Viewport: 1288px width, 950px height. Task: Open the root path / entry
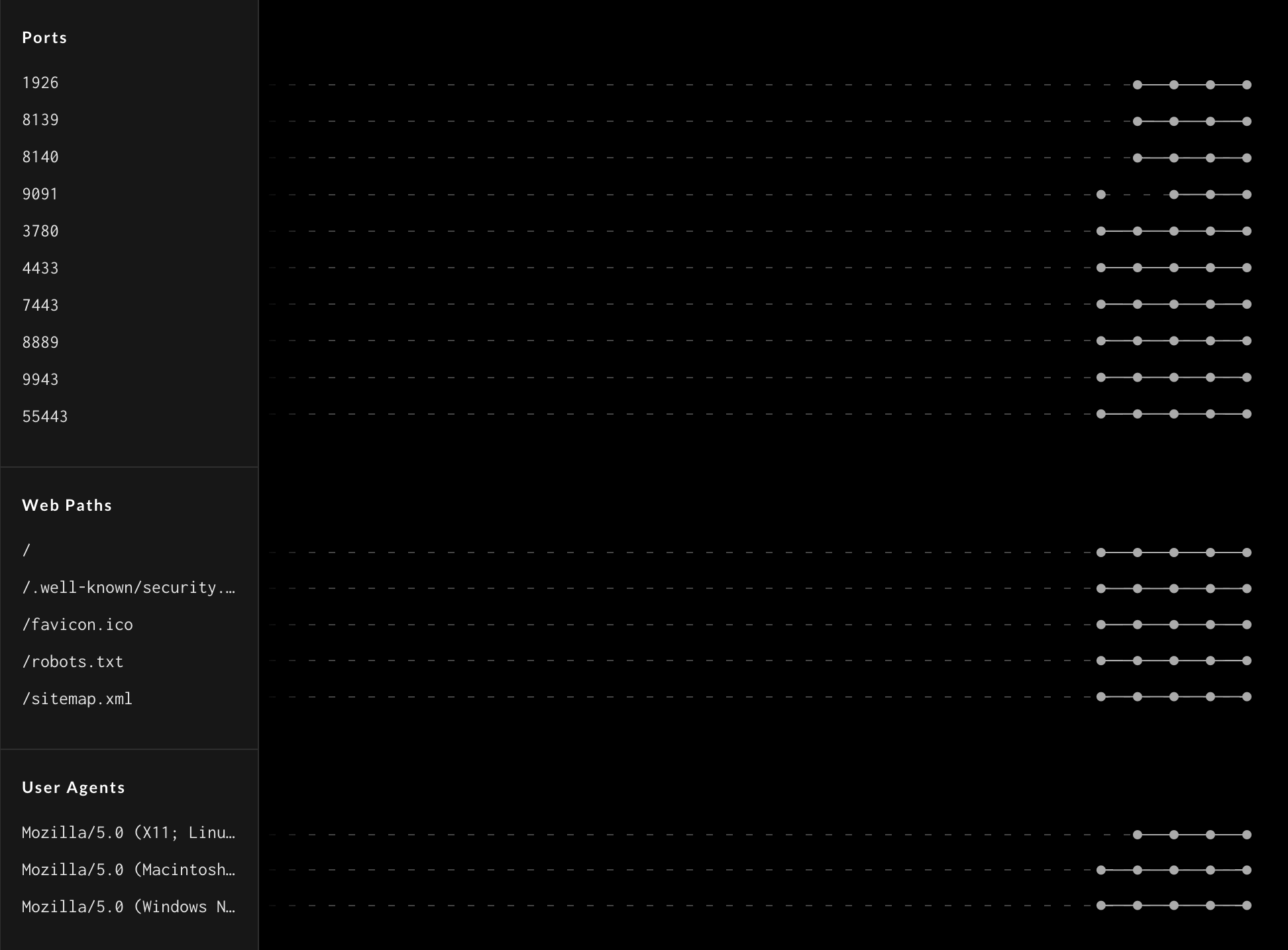(x=27, y=550)
